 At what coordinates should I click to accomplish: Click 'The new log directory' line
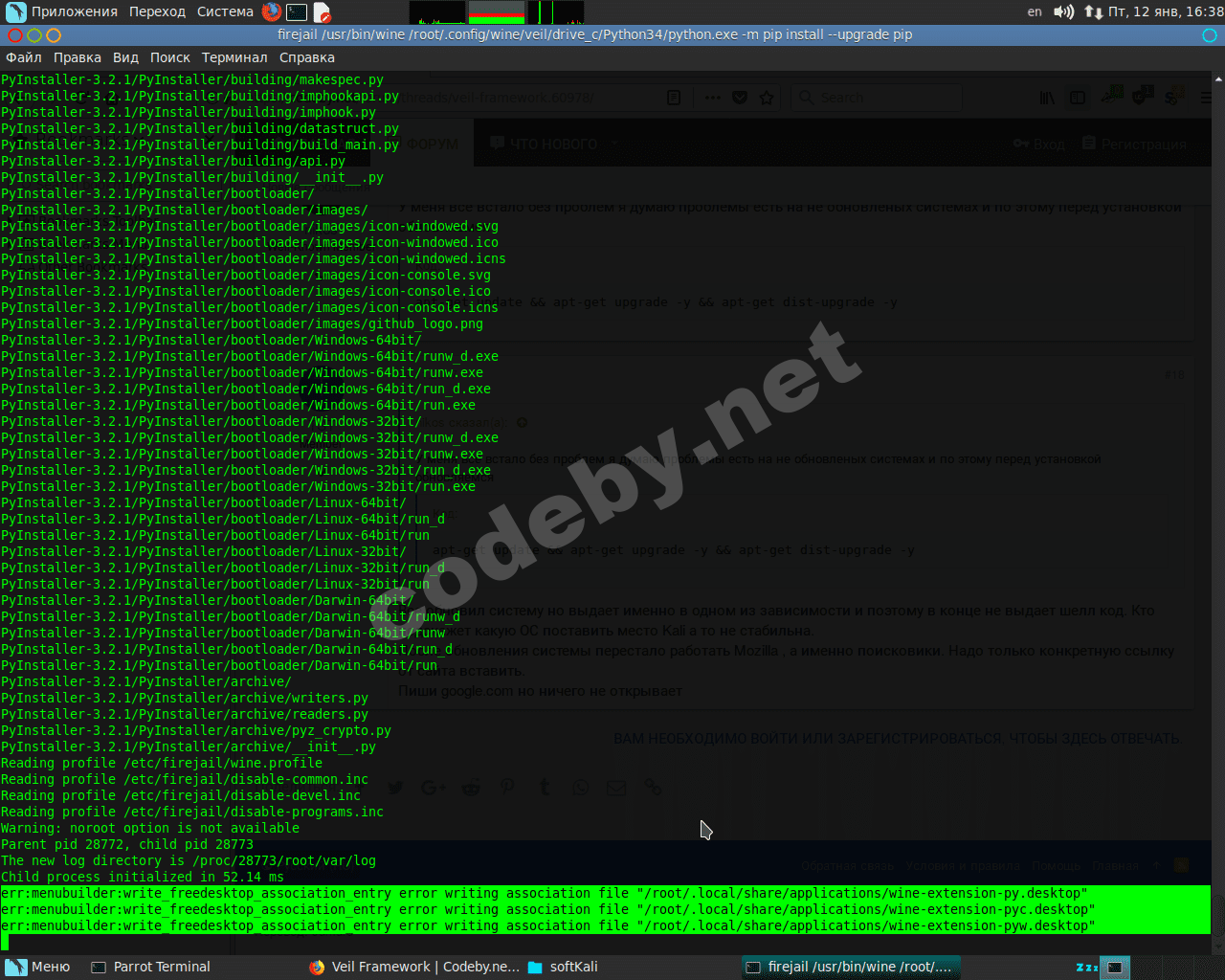coord(189,861)
